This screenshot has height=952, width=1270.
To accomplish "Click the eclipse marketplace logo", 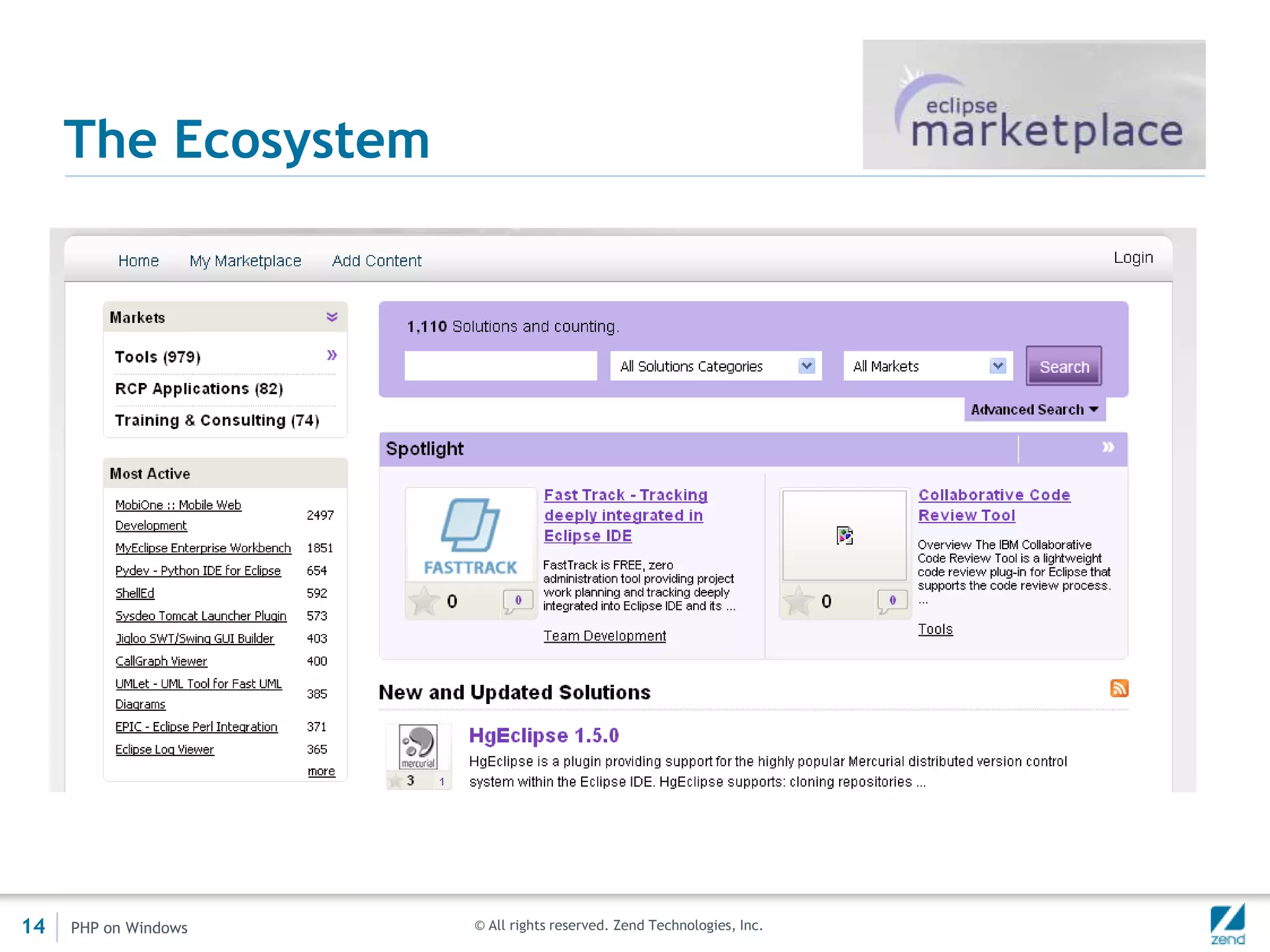I will pyautogui.click(x=1034, y=105).
